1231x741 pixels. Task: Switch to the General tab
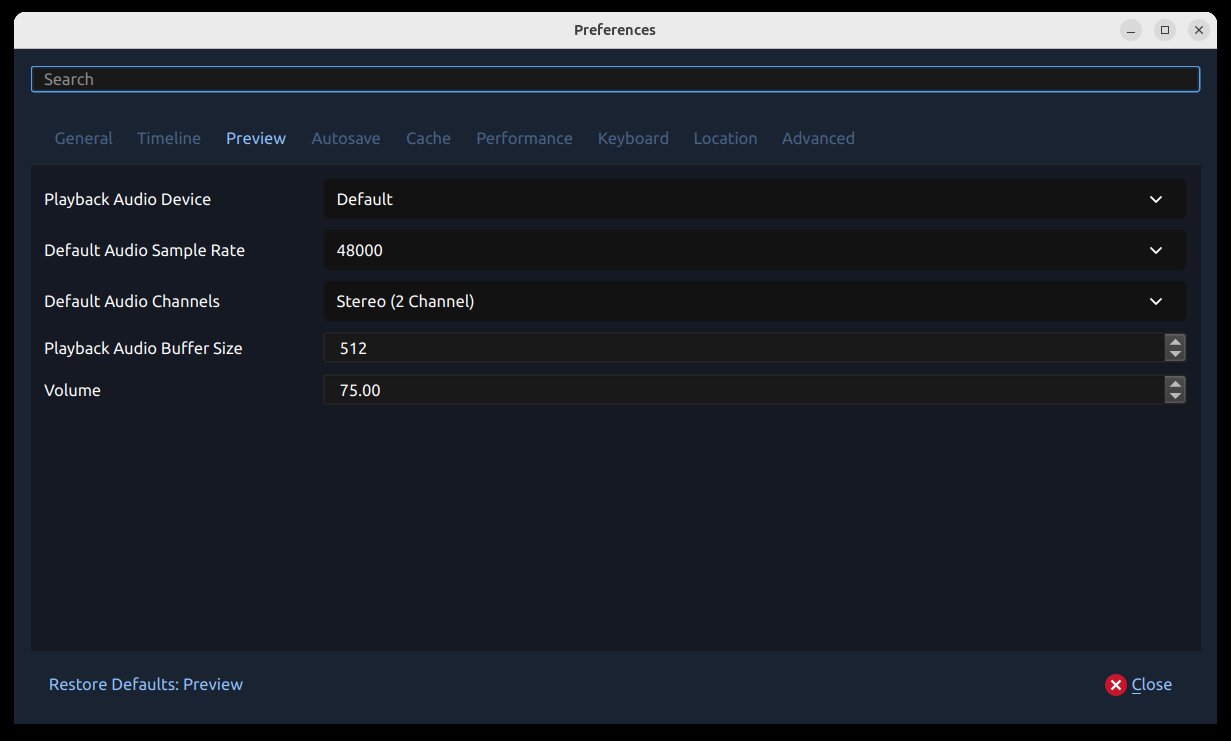83,138
